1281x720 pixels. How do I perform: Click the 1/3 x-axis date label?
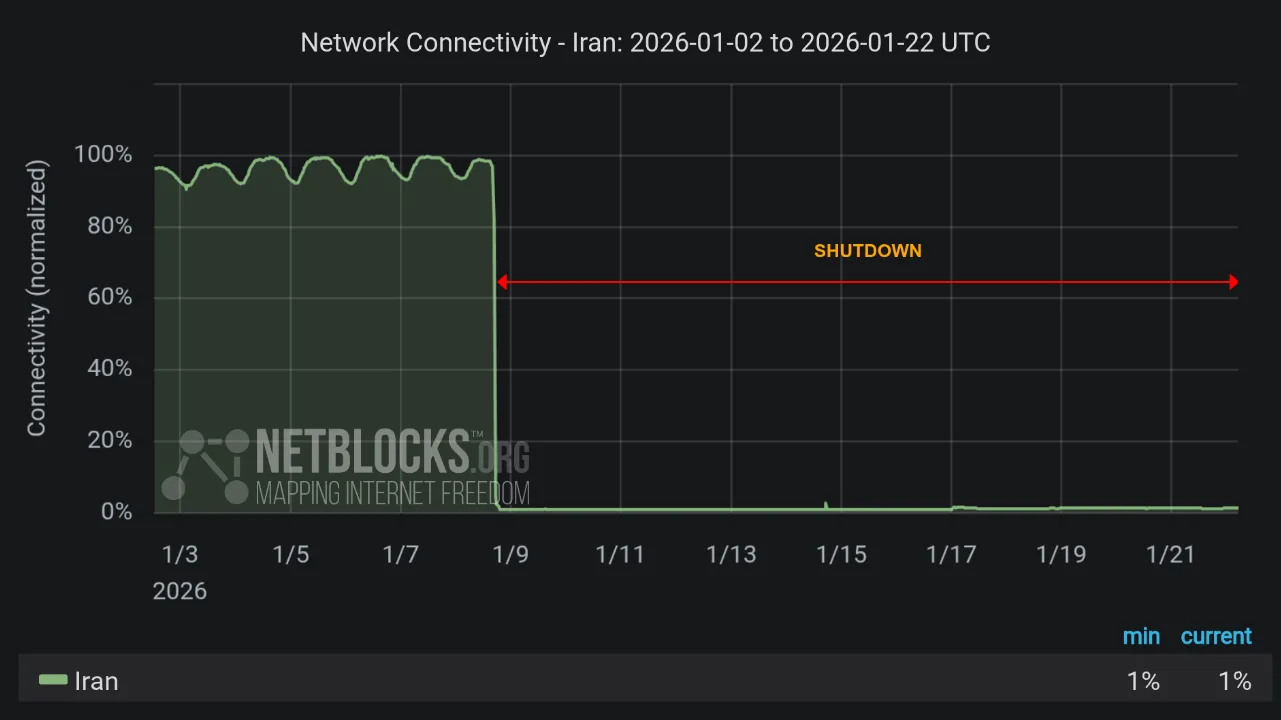180,555
